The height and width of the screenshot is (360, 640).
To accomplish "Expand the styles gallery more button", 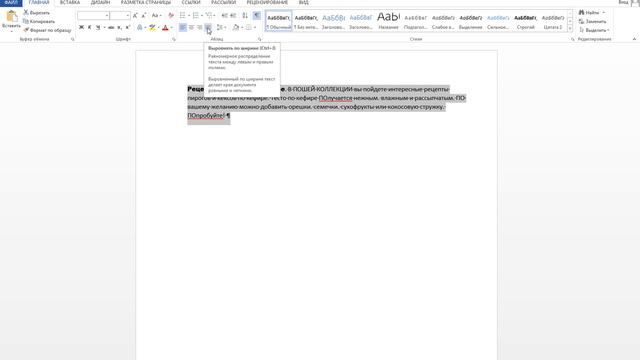I will pos(570,28).
